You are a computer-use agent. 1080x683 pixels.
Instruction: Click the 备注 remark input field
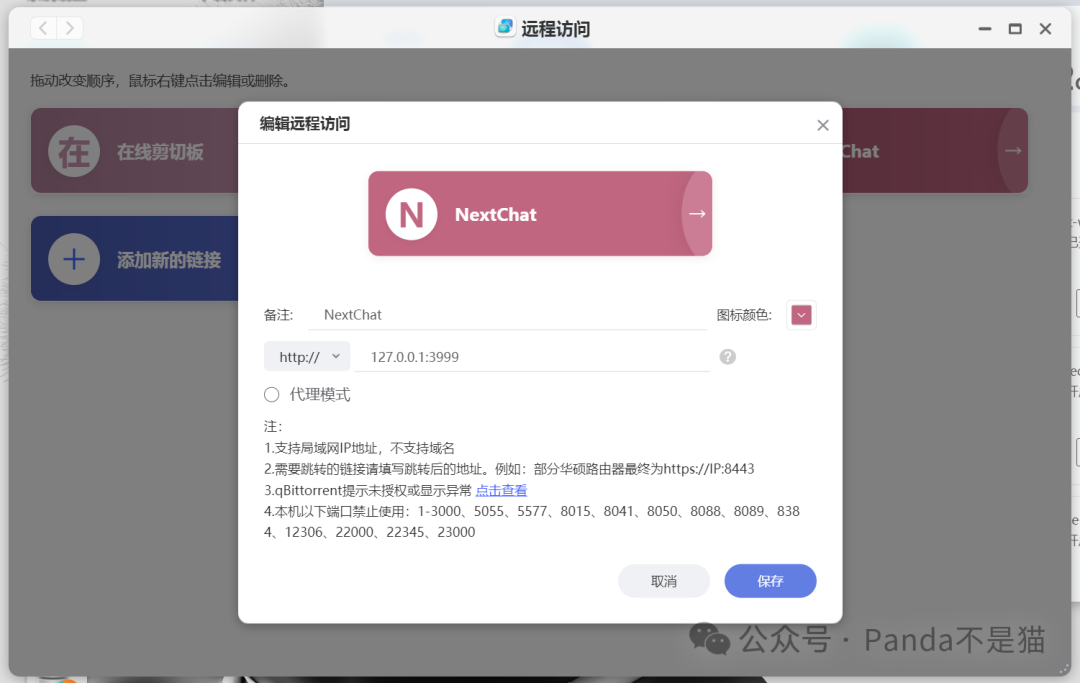[450, 314]
